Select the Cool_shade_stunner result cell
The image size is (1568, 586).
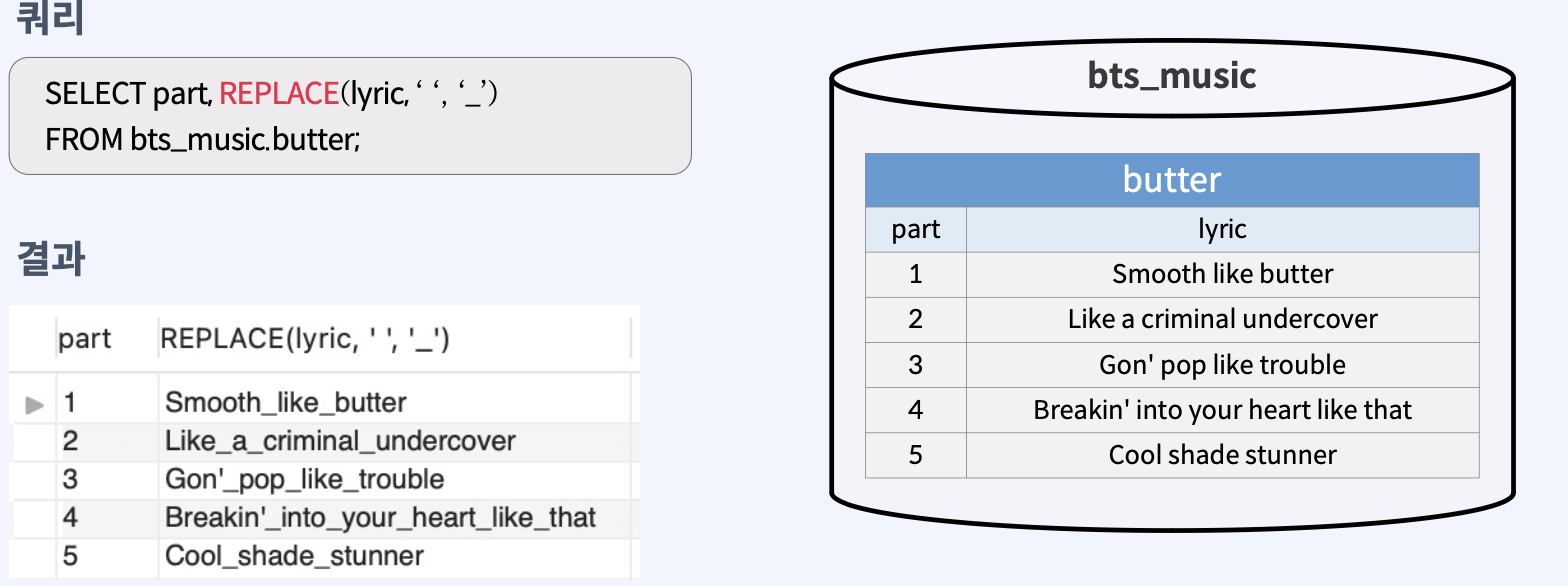point(294,556)
